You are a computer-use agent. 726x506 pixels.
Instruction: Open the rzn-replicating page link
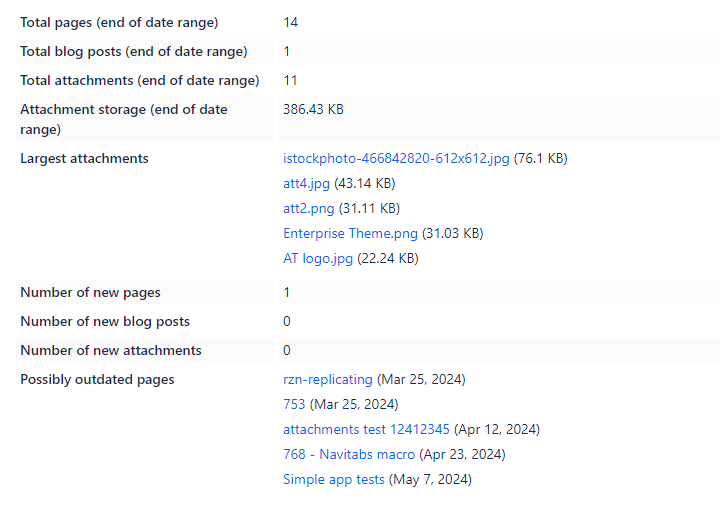[x=327, y=379]
